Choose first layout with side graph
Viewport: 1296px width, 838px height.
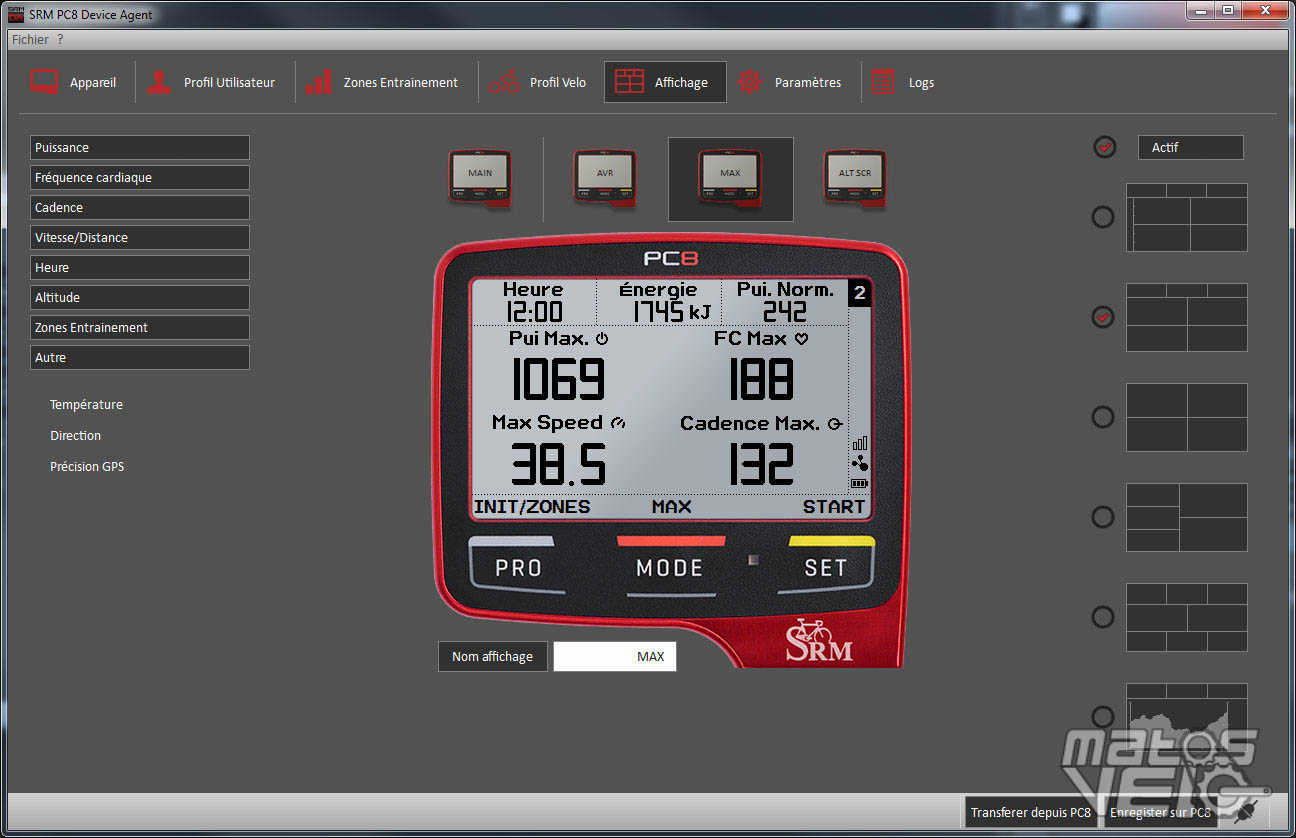(1186, 217)
